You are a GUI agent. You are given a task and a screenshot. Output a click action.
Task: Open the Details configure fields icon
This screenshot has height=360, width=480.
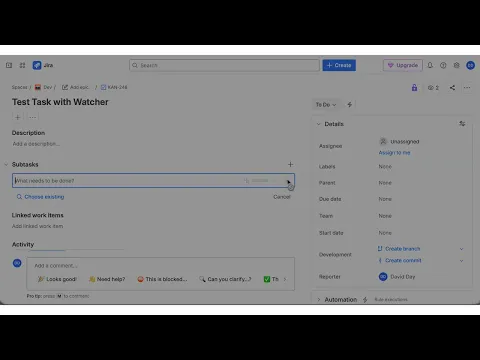tap(462, 124)
